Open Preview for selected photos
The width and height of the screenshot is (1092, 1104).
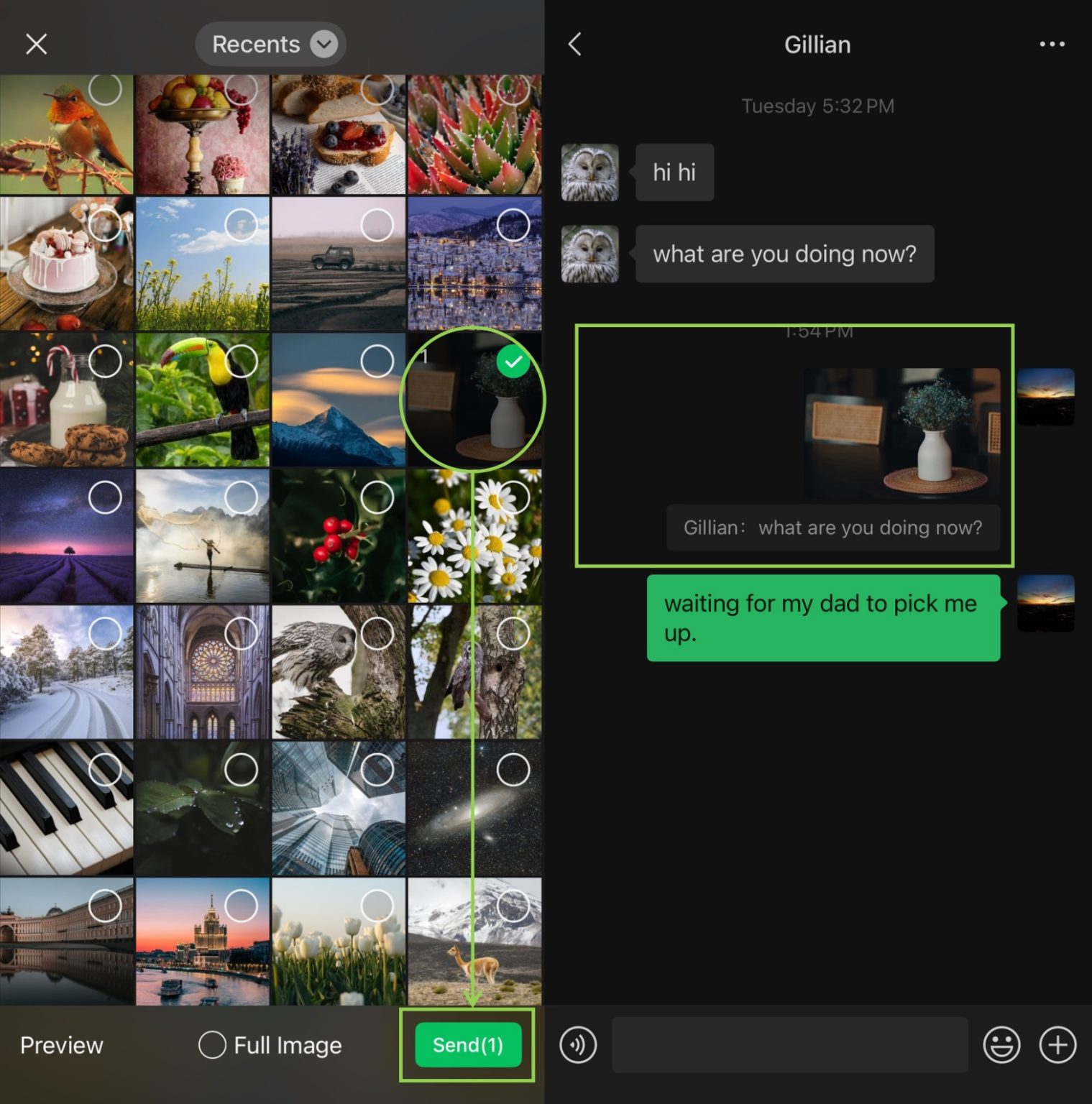coord(60,1045)
